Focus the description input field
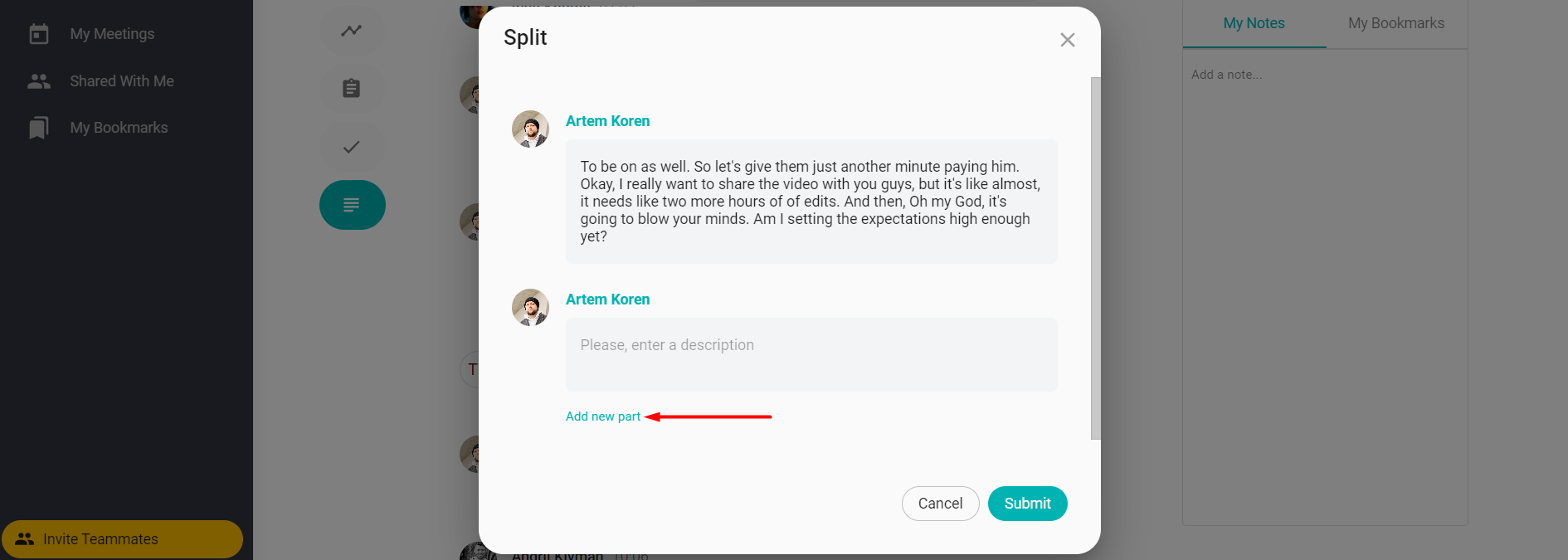1568x560 pixels. [811, 354]
